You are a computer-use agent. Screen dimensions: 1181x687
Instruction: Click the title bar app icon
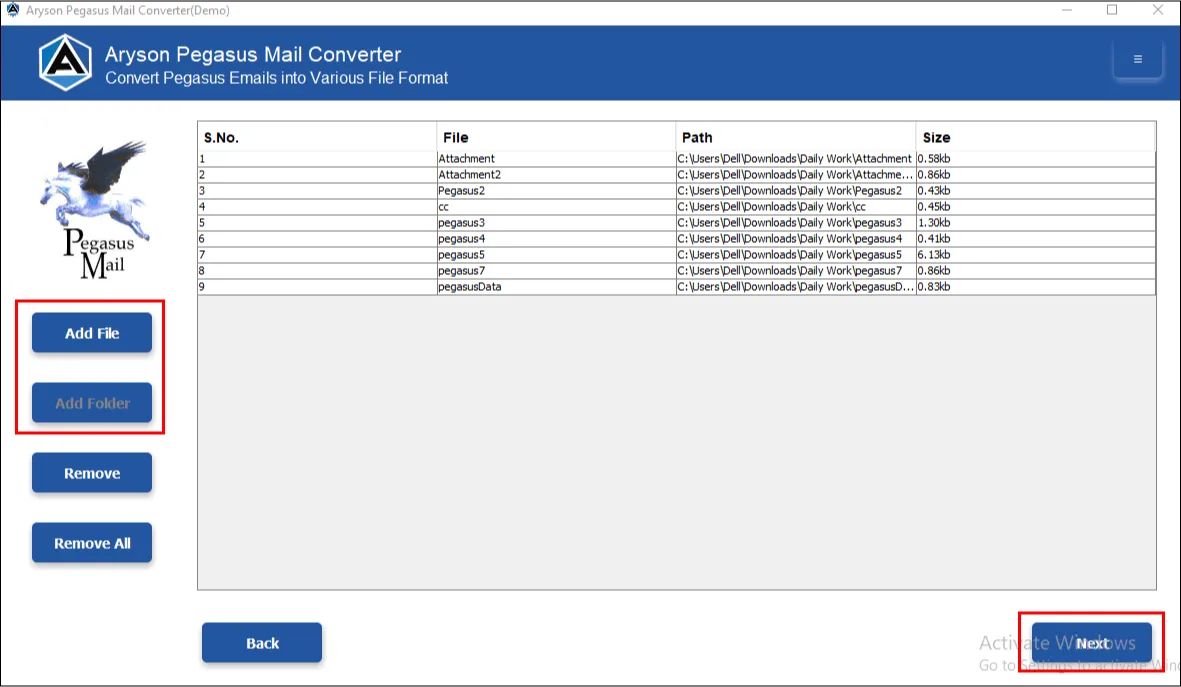coord(13,10)
